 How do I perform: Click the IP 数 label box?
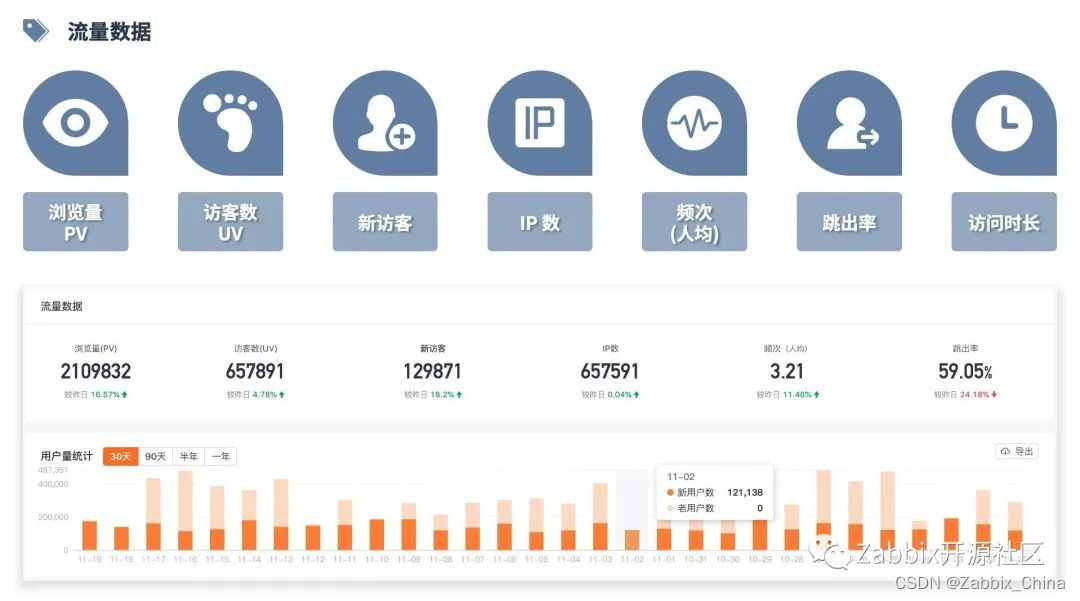(540, 222)
